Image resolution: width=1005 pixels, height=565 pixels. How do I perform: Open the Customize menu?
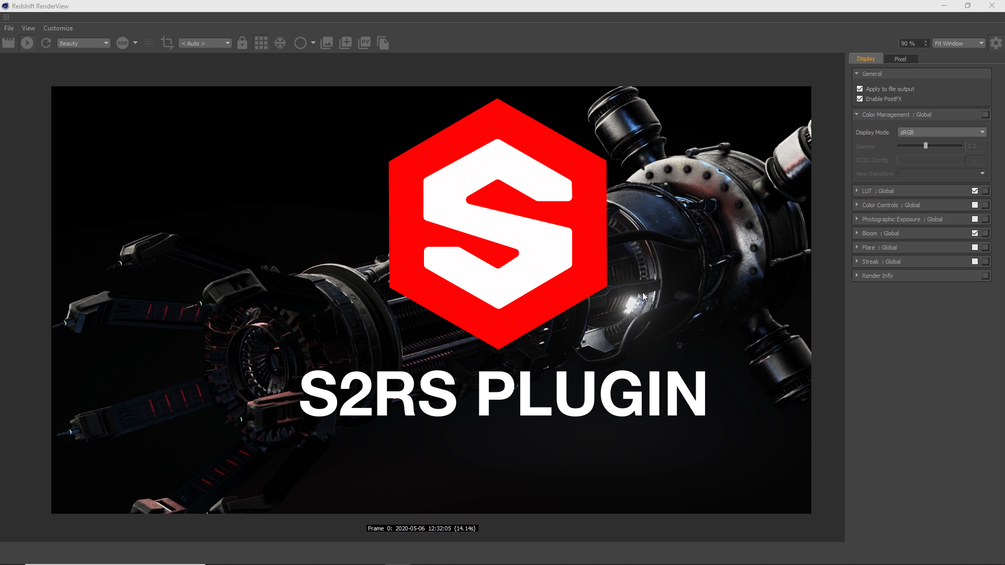[x=58, y=28]
